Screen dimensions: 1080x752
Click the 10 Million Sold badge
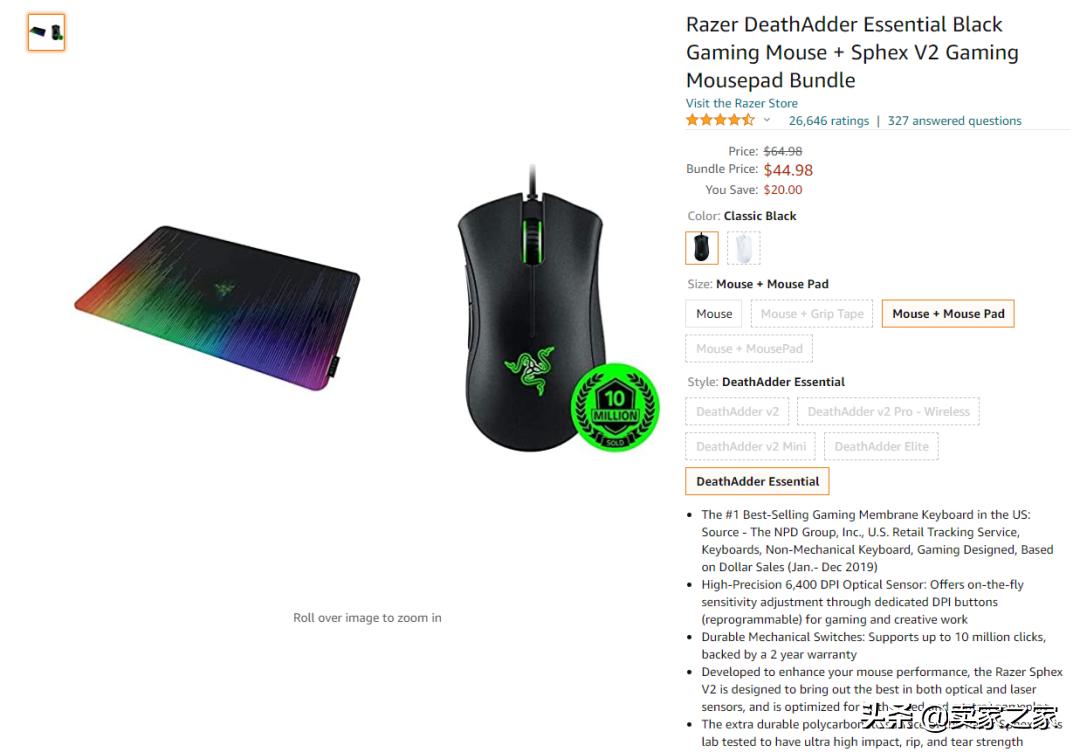615,407
